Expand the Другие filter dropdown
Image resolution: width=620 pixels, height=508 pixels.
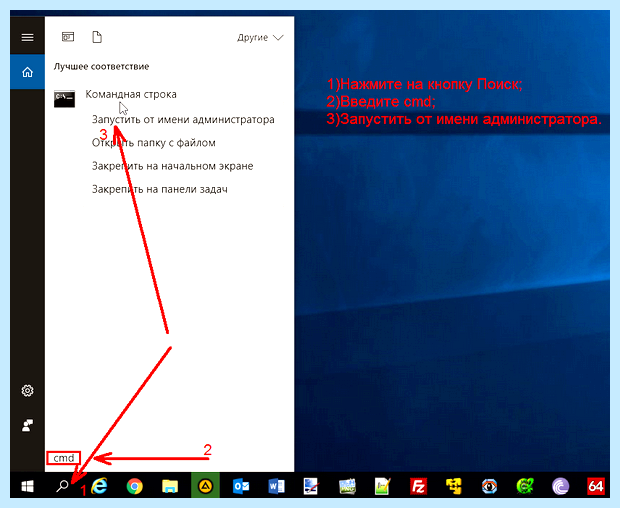click(260, 38)
